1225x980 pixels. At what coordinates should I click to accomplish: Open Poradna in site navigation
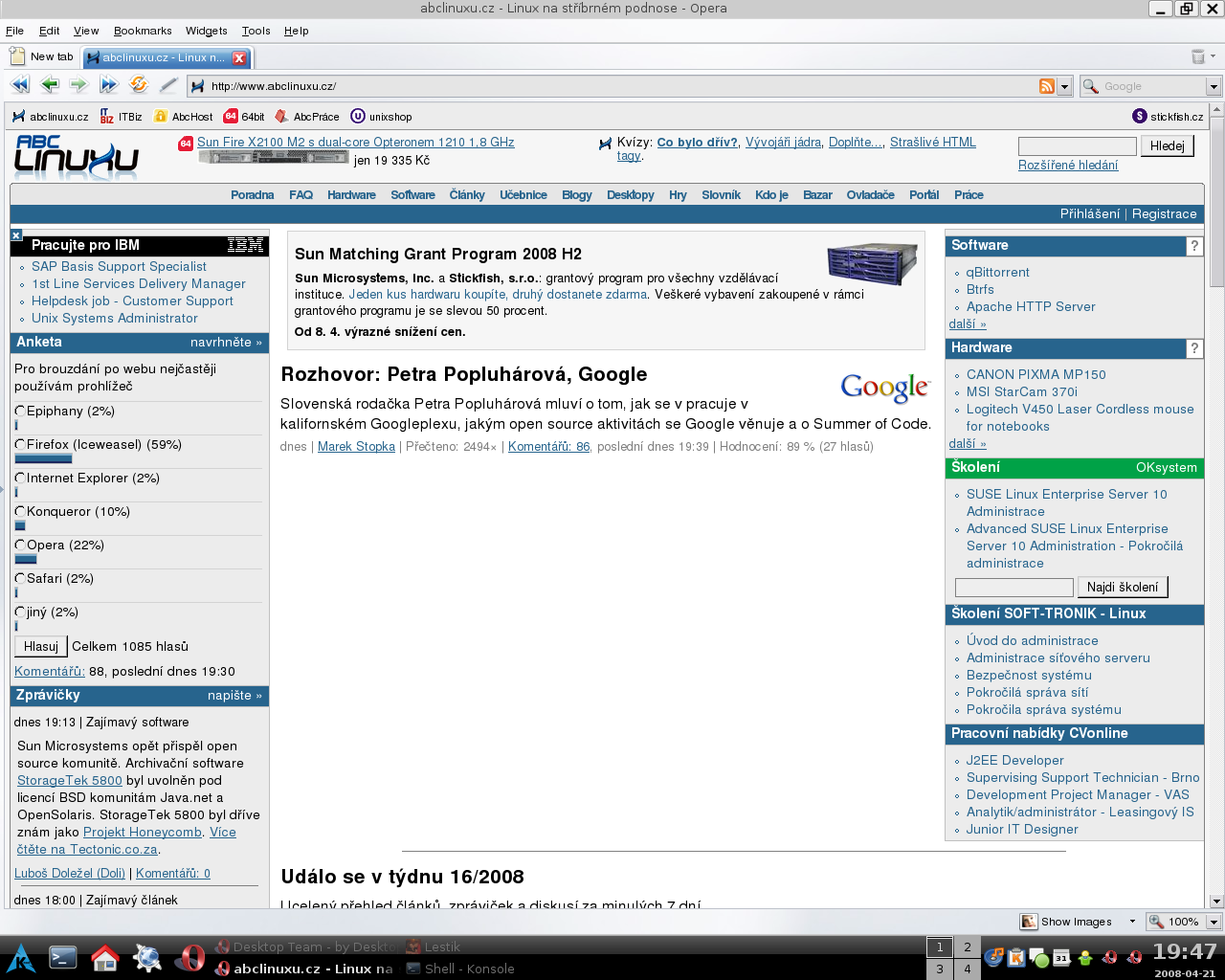pyautogui.click(x=252, y=195)
